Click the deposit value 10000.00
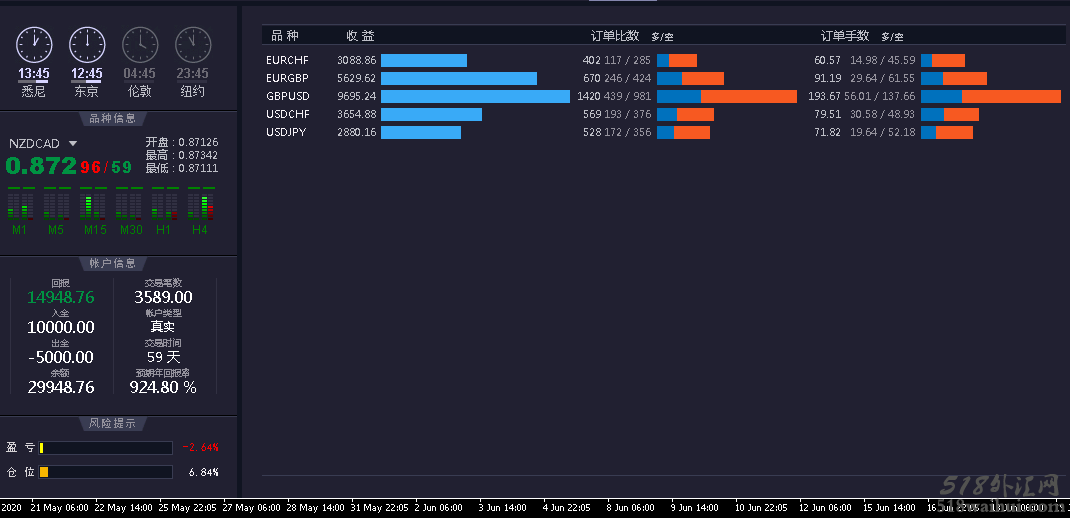 61,327
